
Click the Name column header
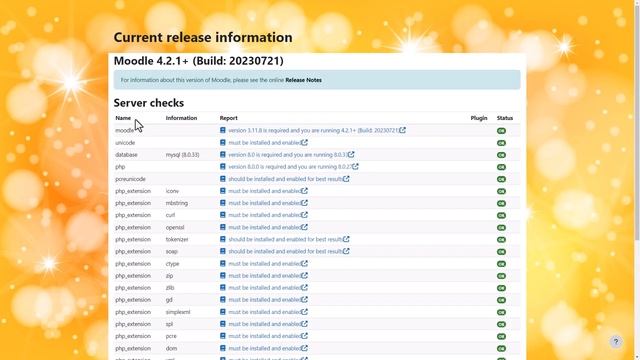pyautogui.click(x=123, y=118)
